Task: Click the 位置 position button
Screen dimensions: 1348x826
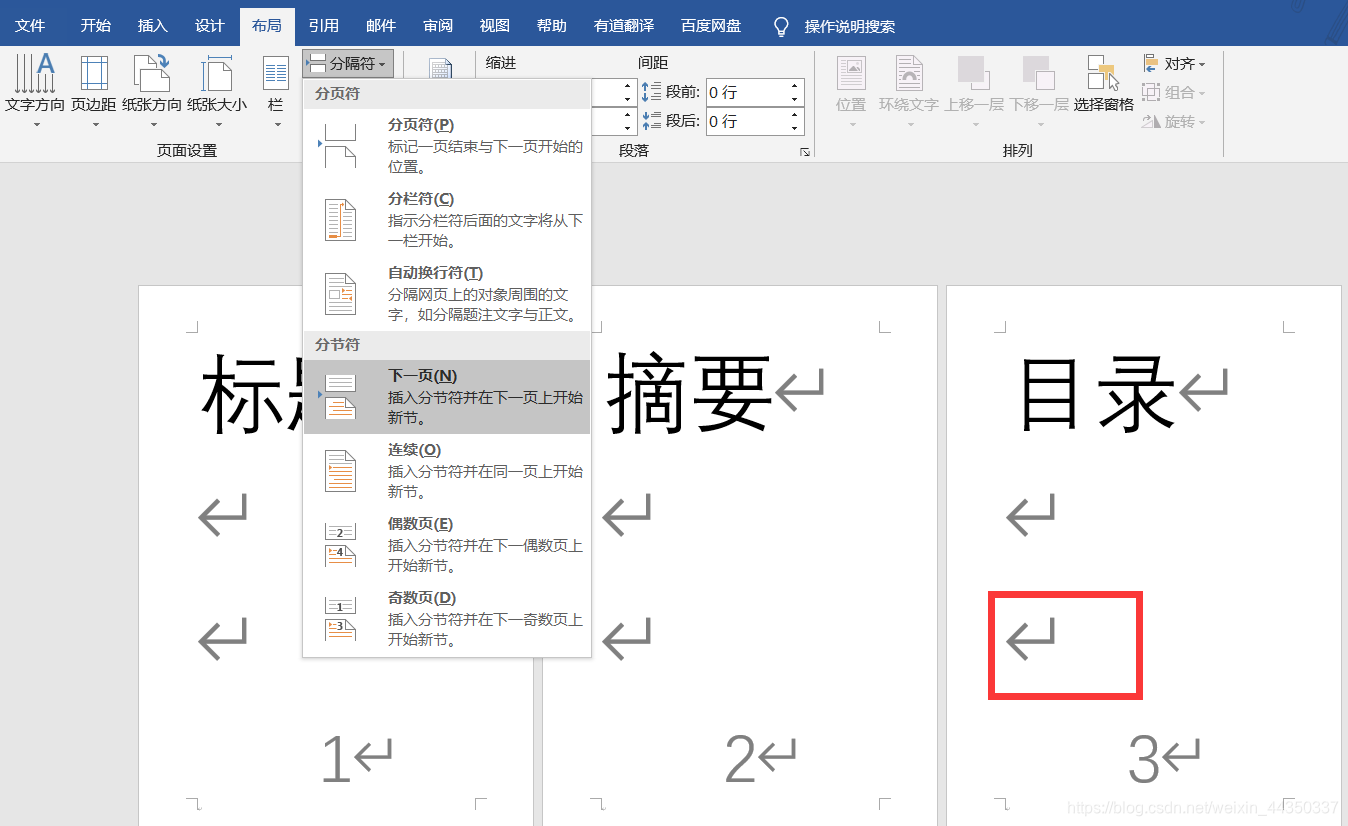Action: [x=851, y=92]
